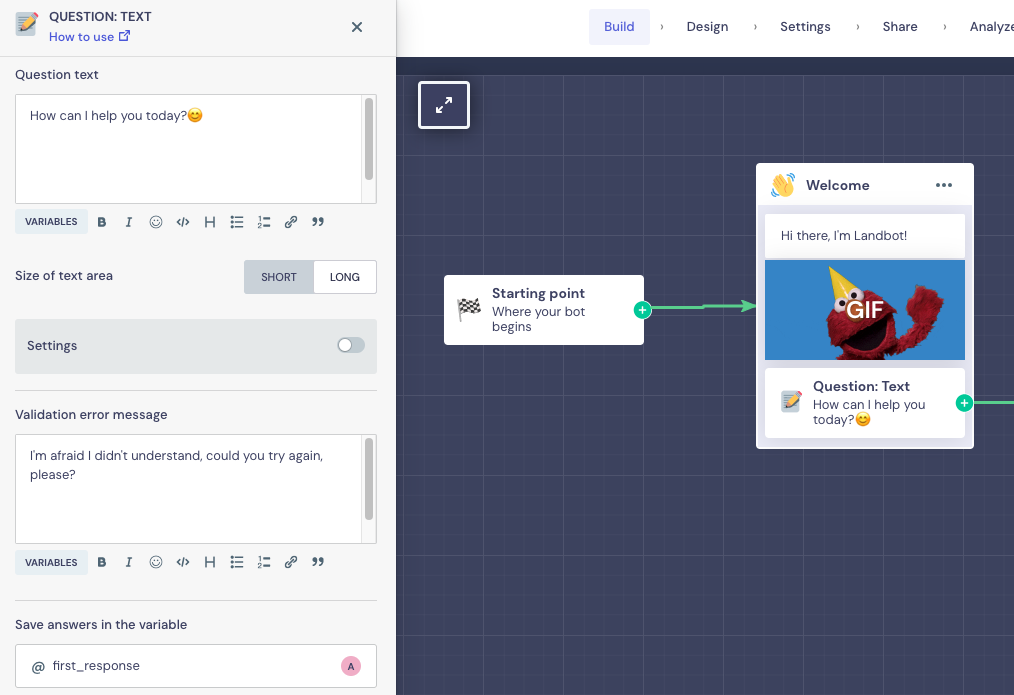The height and width of the screenshot is (695, 1014).
Task: Click quote icon under Validation error message
Action: [318, 562]
